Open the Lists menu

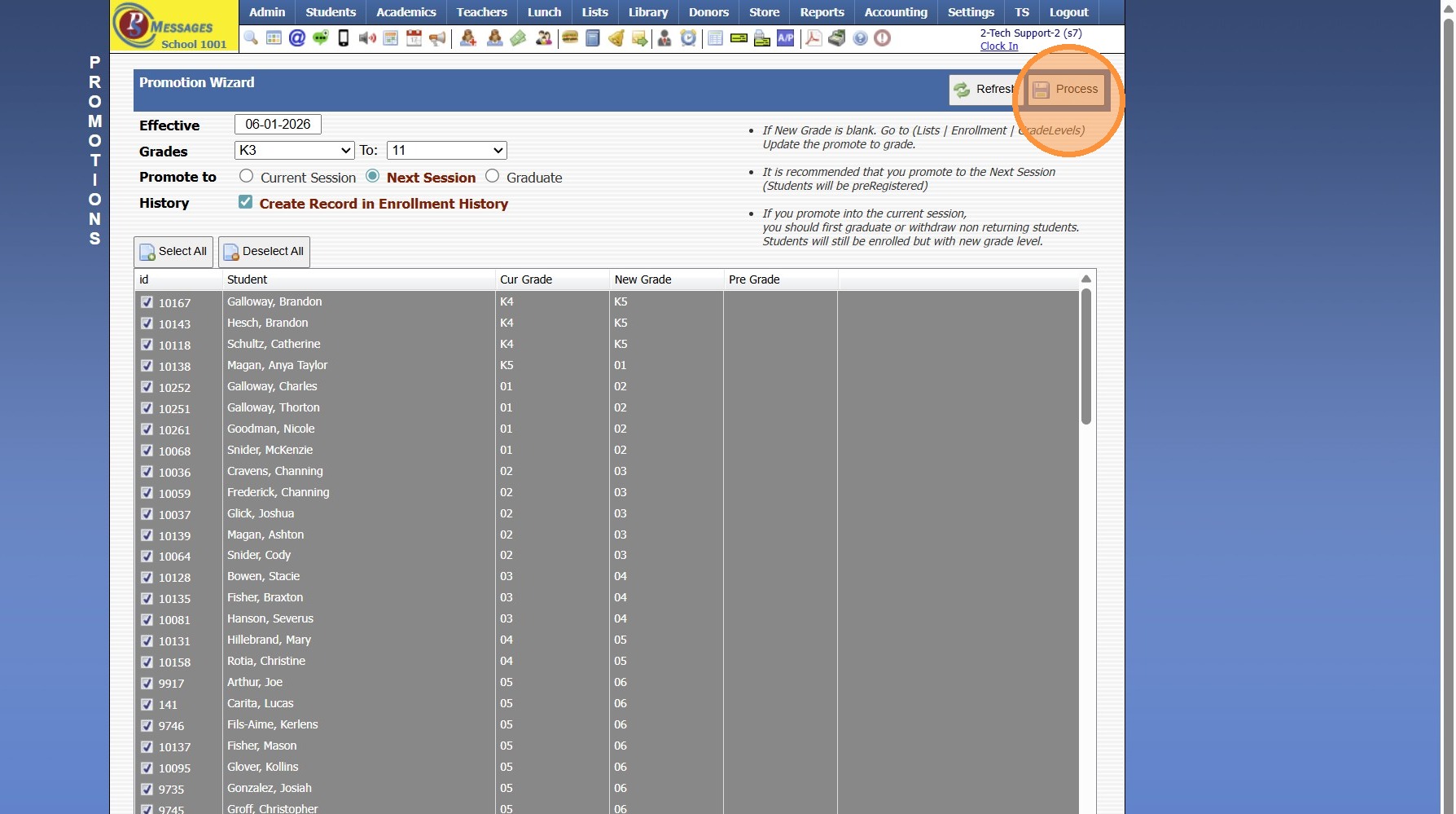pyautogui.click(x=595, y=12)
